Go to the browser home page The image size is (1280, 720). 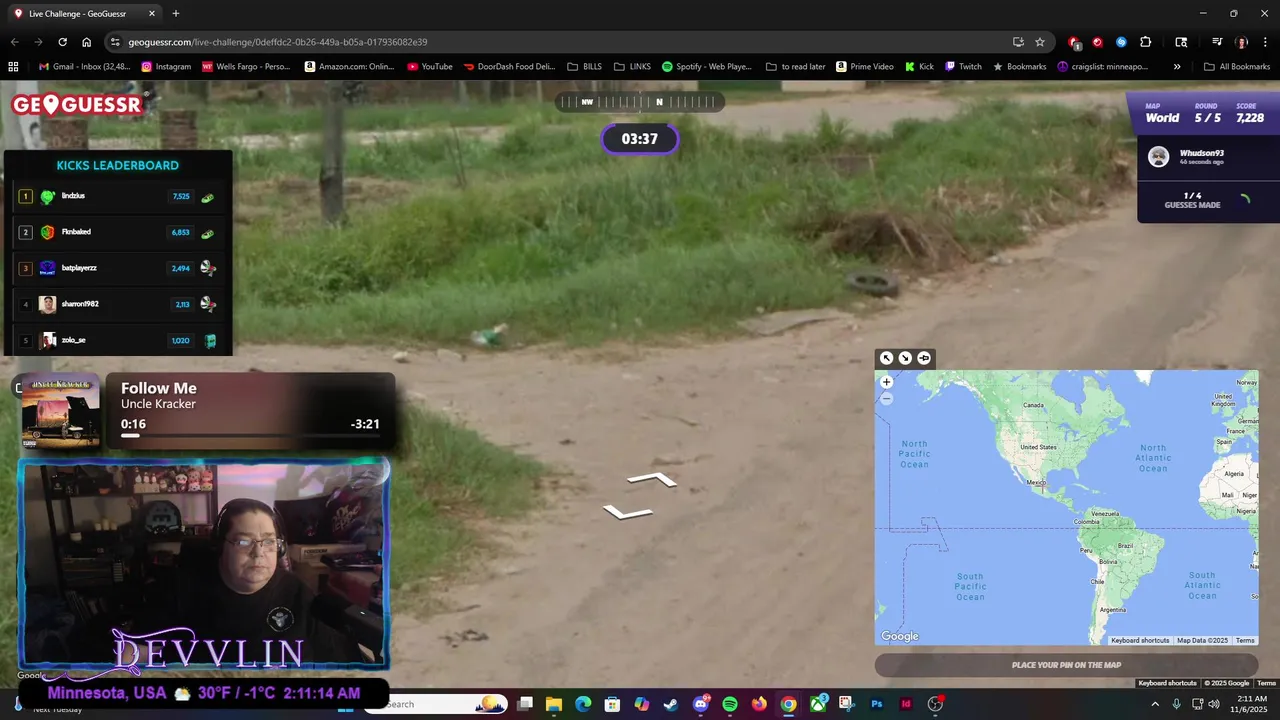point(86,42)
